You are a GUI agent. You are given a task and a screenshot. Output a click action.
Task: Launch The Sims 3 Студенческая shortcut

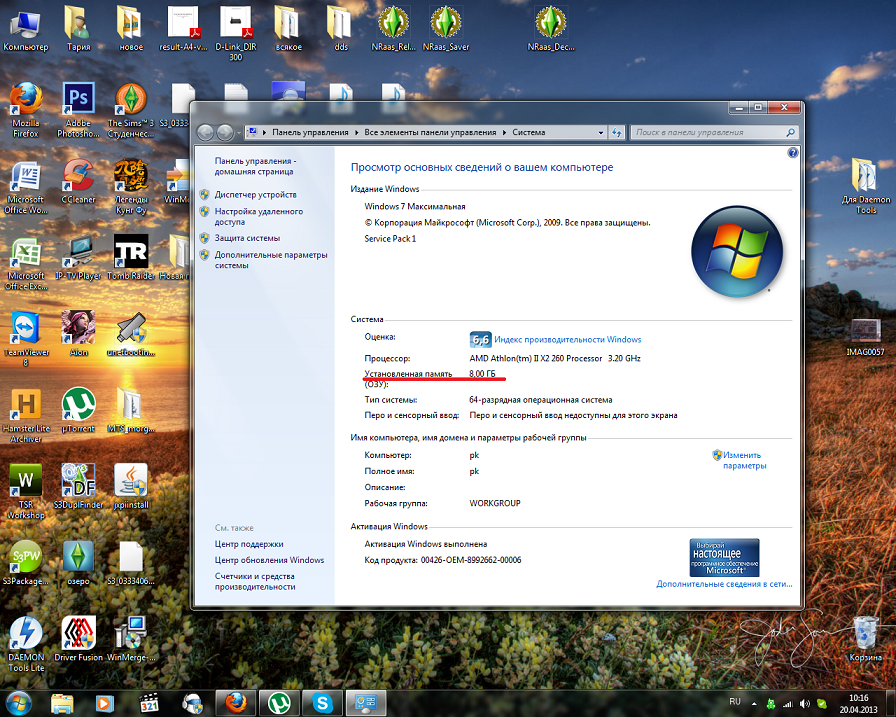[x=131, y=110]
